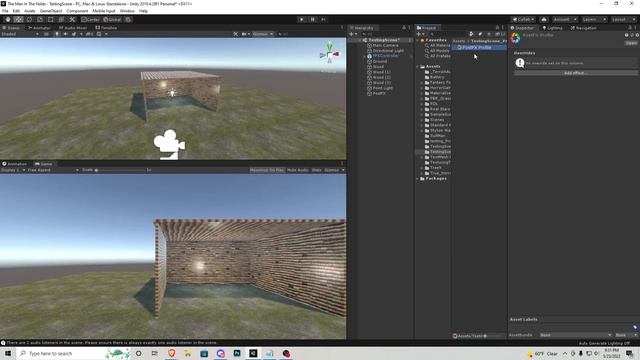
Task: Select the Hand tool in toolbar
Action: pyautogui.click(x=8, y=19)
